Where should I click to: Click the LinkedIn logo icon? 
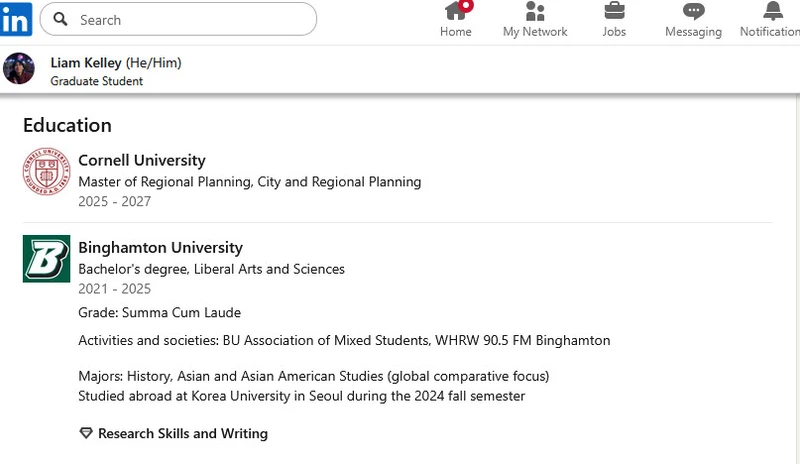(16, 19)
